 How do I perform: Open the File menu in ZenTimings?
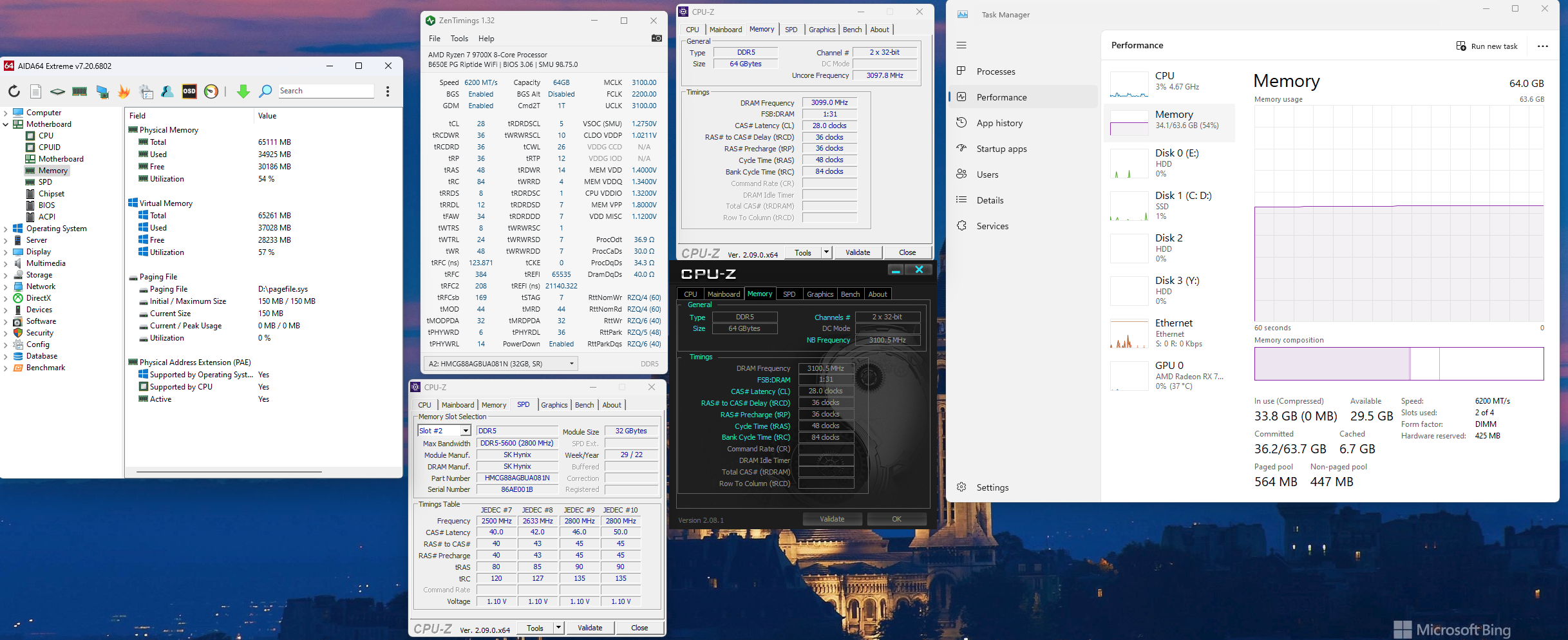pyautogui.click(x=435, y=39)
